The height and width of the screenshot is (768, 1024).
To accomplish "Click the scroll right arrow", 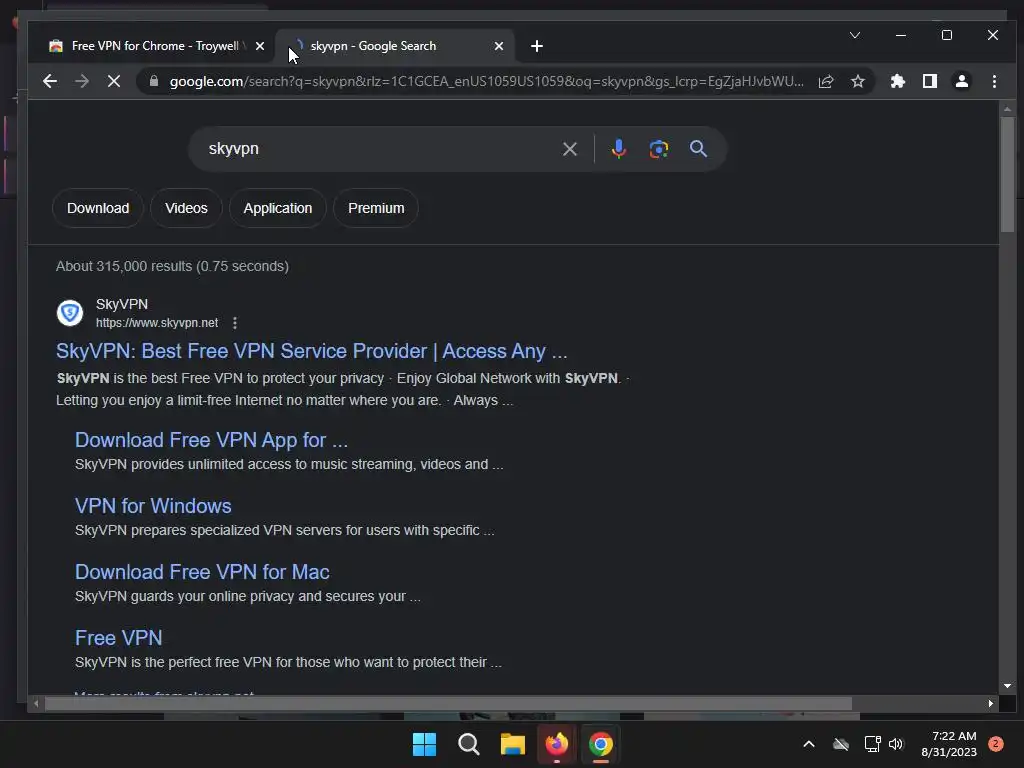I will (x=991, y=703).
